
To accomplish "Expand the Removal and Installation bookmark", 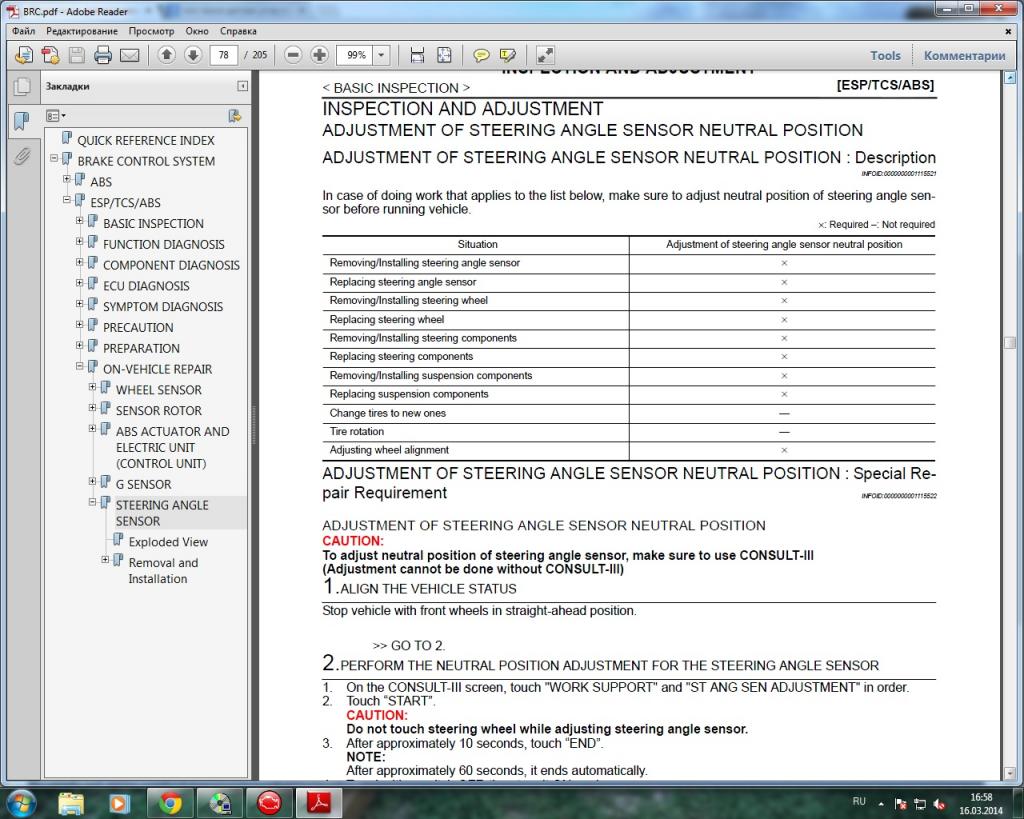I will (x=106, y=560).
